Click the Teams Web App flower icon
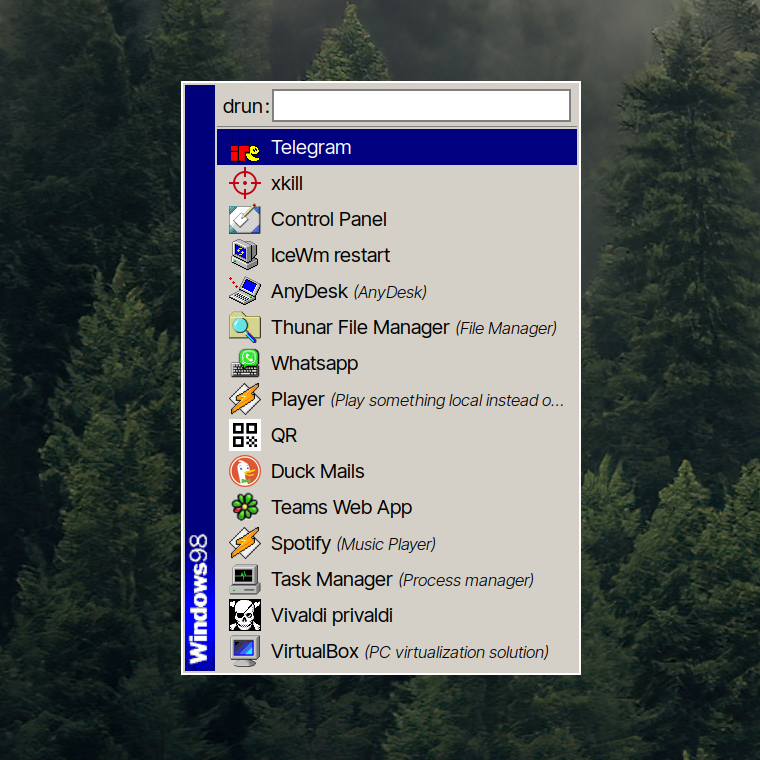 245,507
